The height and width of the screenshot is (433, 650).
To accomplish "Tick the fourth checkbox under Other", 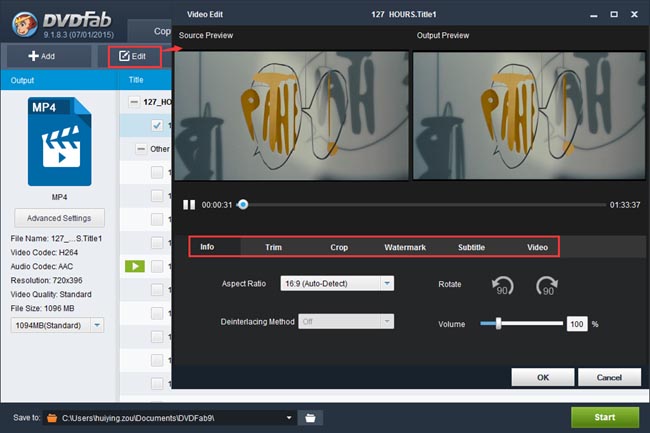I will [x=157, y=242].
